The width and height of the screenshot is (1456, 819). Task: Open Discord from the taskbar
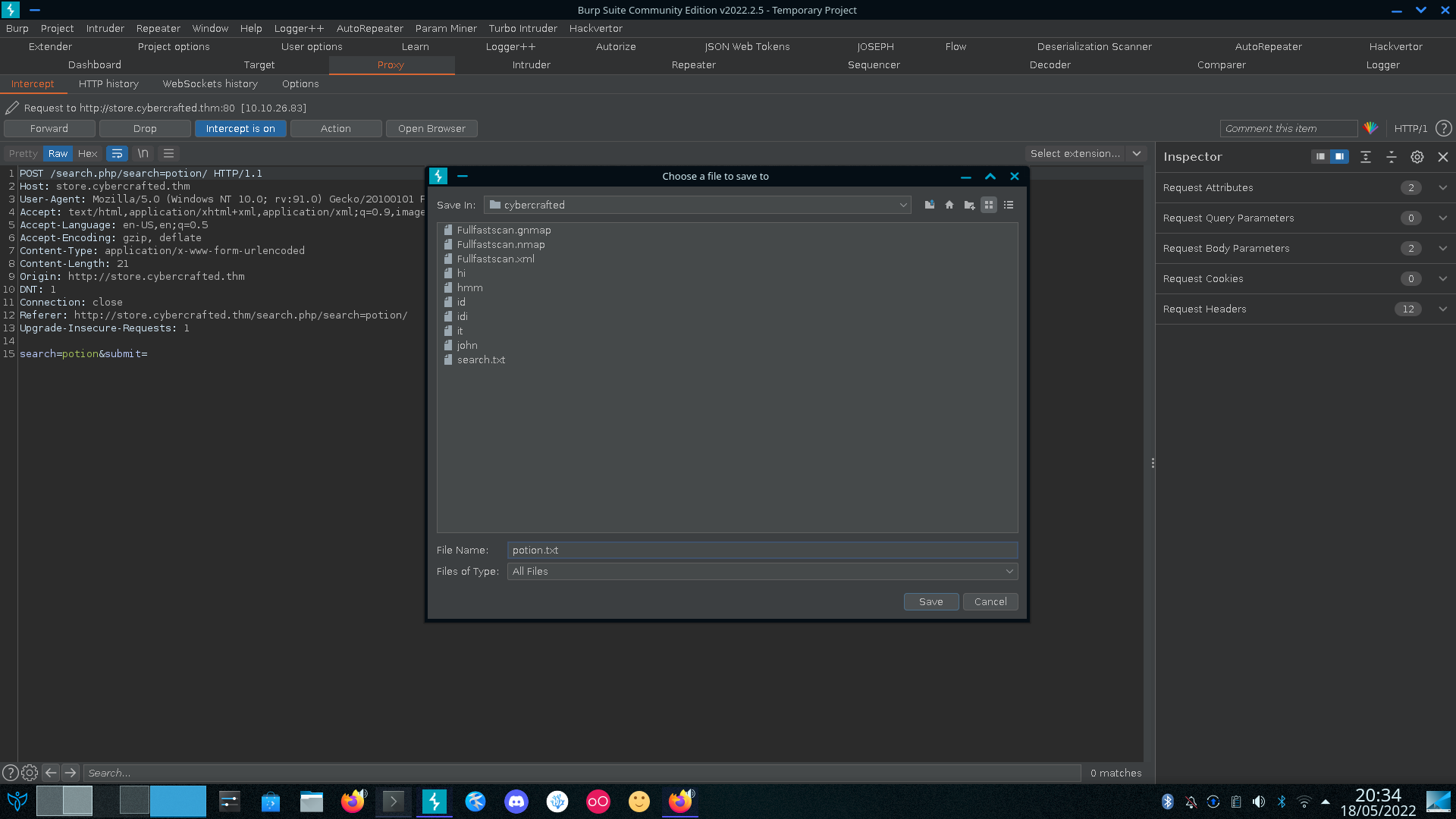pyautogui.click(x=516, y=802)
